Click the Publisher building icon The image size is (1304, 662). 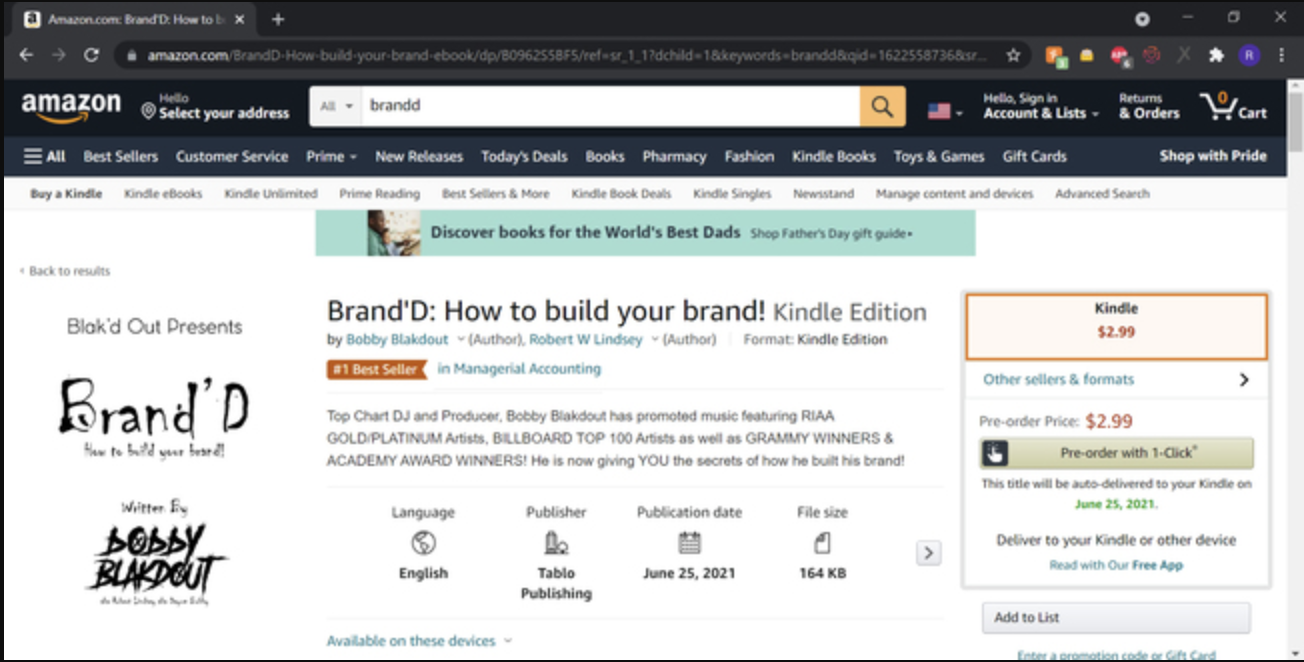click(x=556, y=543)
